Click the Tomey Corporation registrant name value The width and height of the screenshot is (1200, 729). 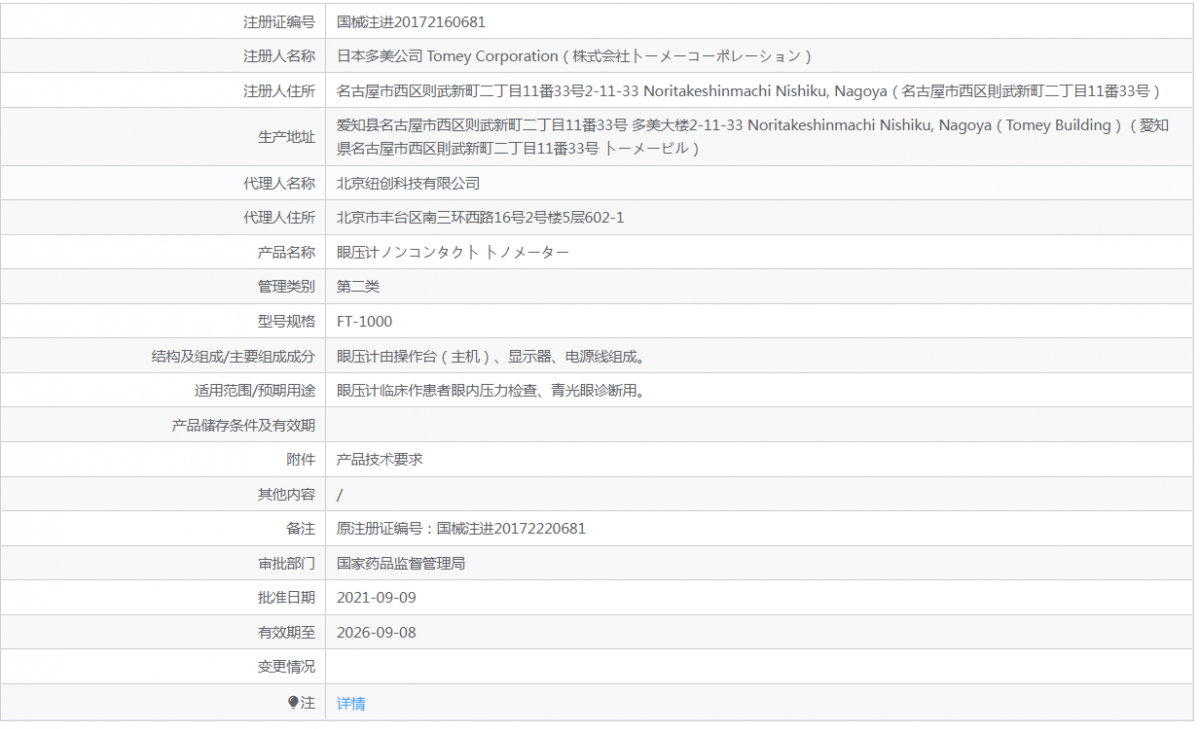click(574, 56)
